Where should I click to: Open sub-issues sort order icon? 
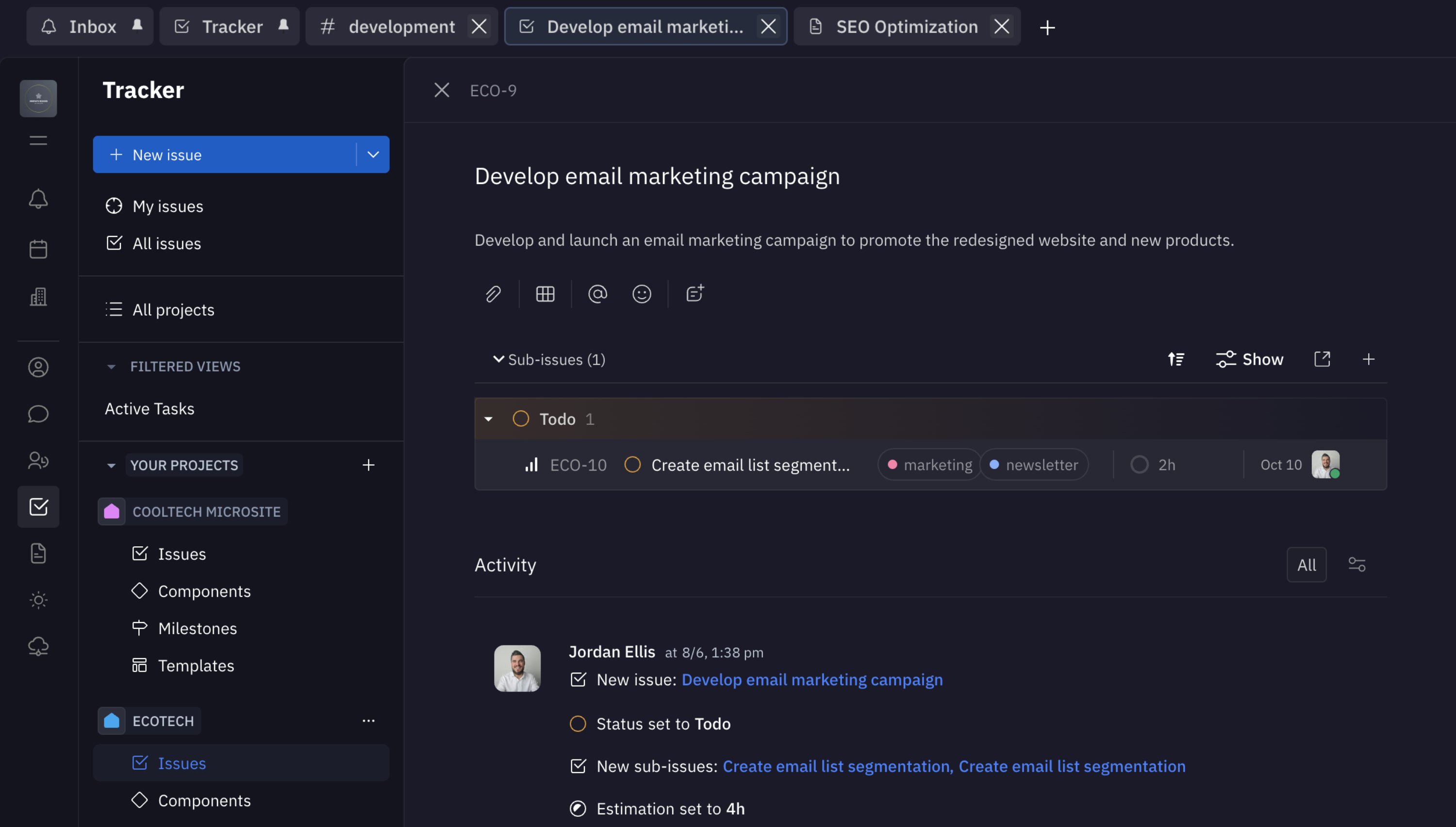click(1176, 359)
